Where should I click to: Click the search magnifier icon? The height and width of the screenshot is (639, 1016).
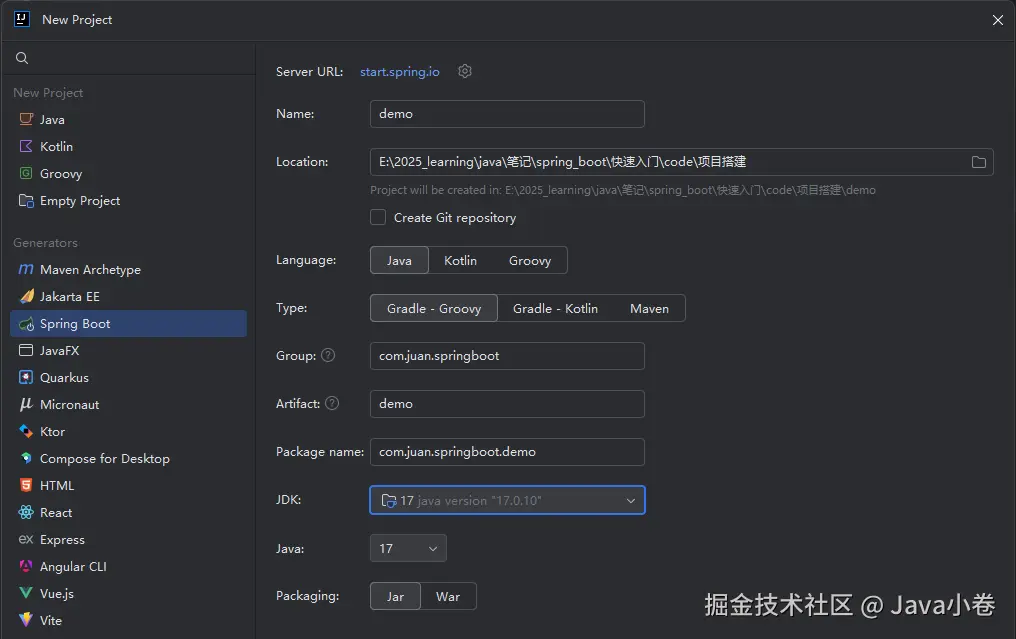coord(22,58)
